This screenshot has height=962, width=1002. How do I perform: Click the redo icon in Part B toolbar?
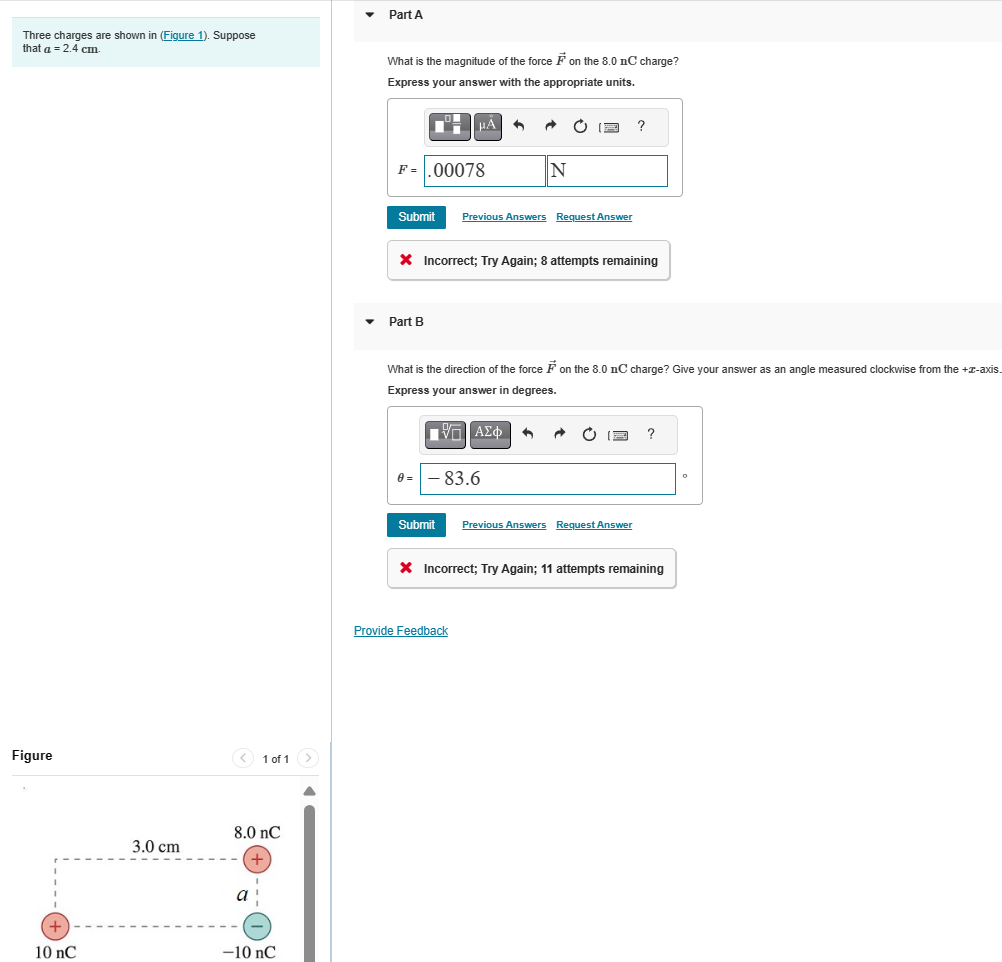(558, 434)
